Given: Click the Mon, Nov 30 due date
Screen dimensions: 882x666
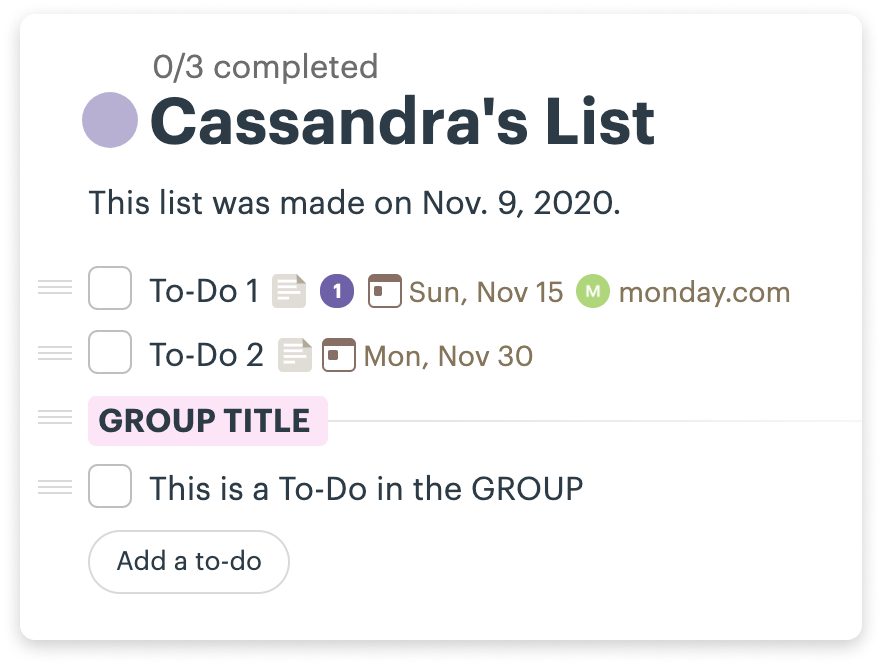Looking at the screenshot, I should pos(448,356).
